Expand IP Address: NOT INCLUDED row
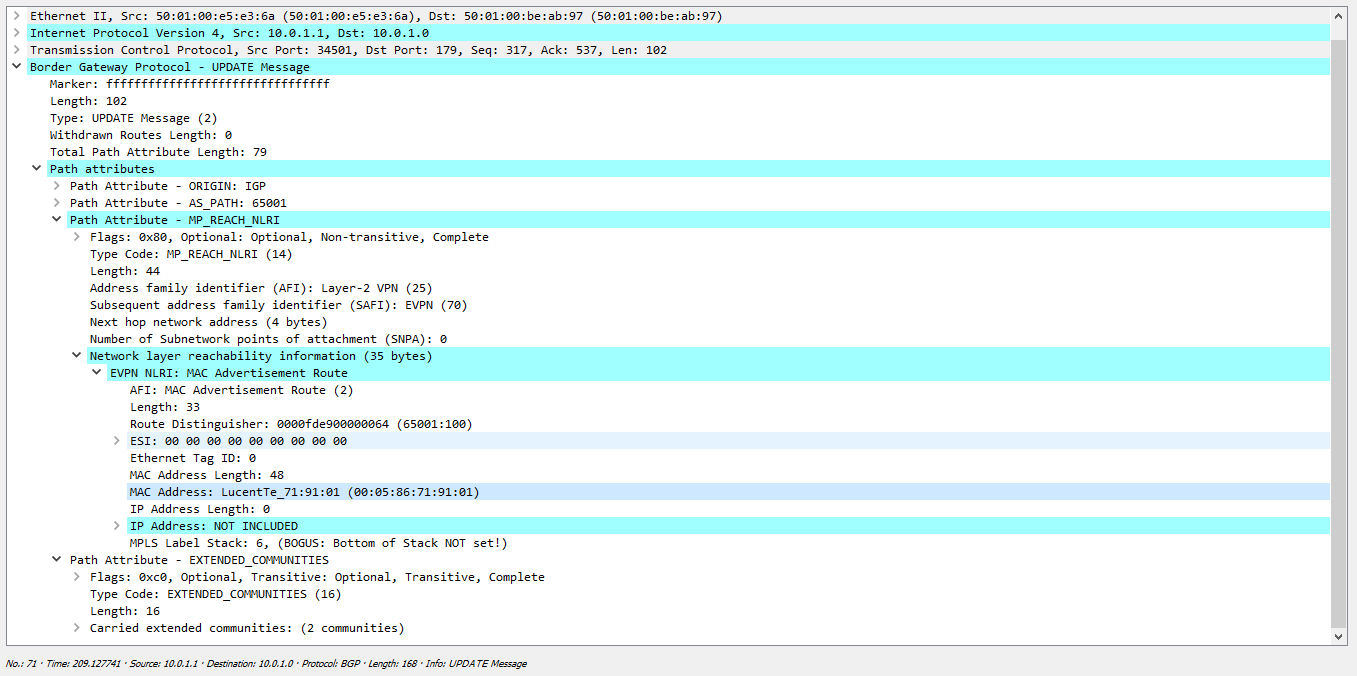The height and width of the screenshot is (676, 1357). click(x=117, y=526)
